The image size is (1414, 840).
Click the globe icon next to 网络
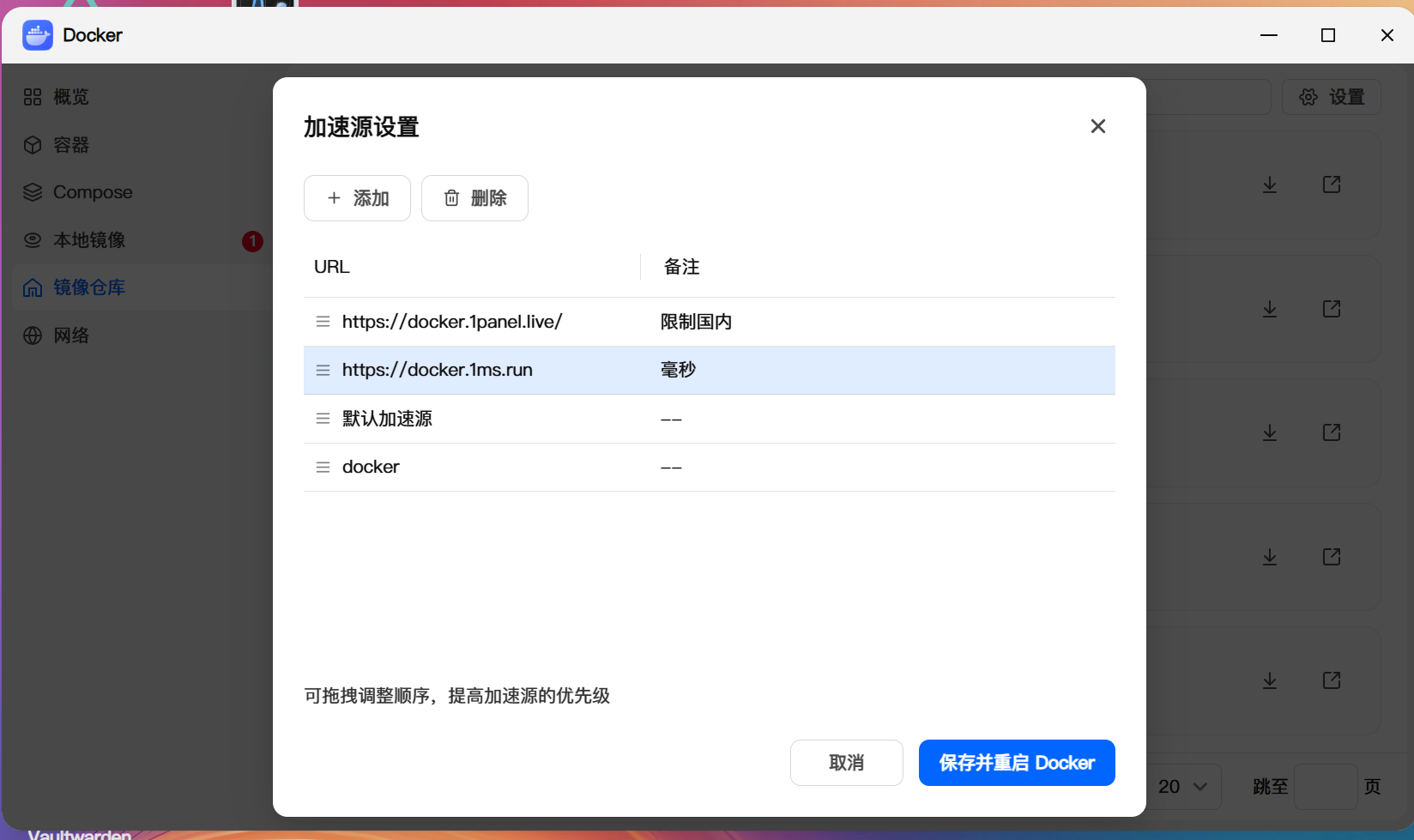[33, 335]
